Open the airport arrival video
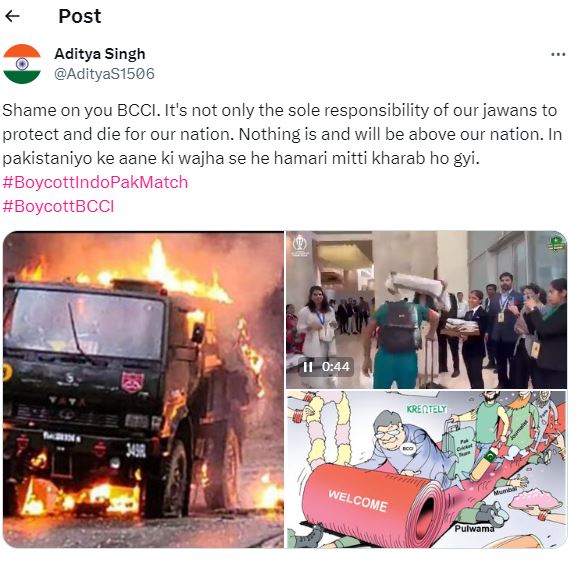Screen dimensions: 583x562 point(426,310)
